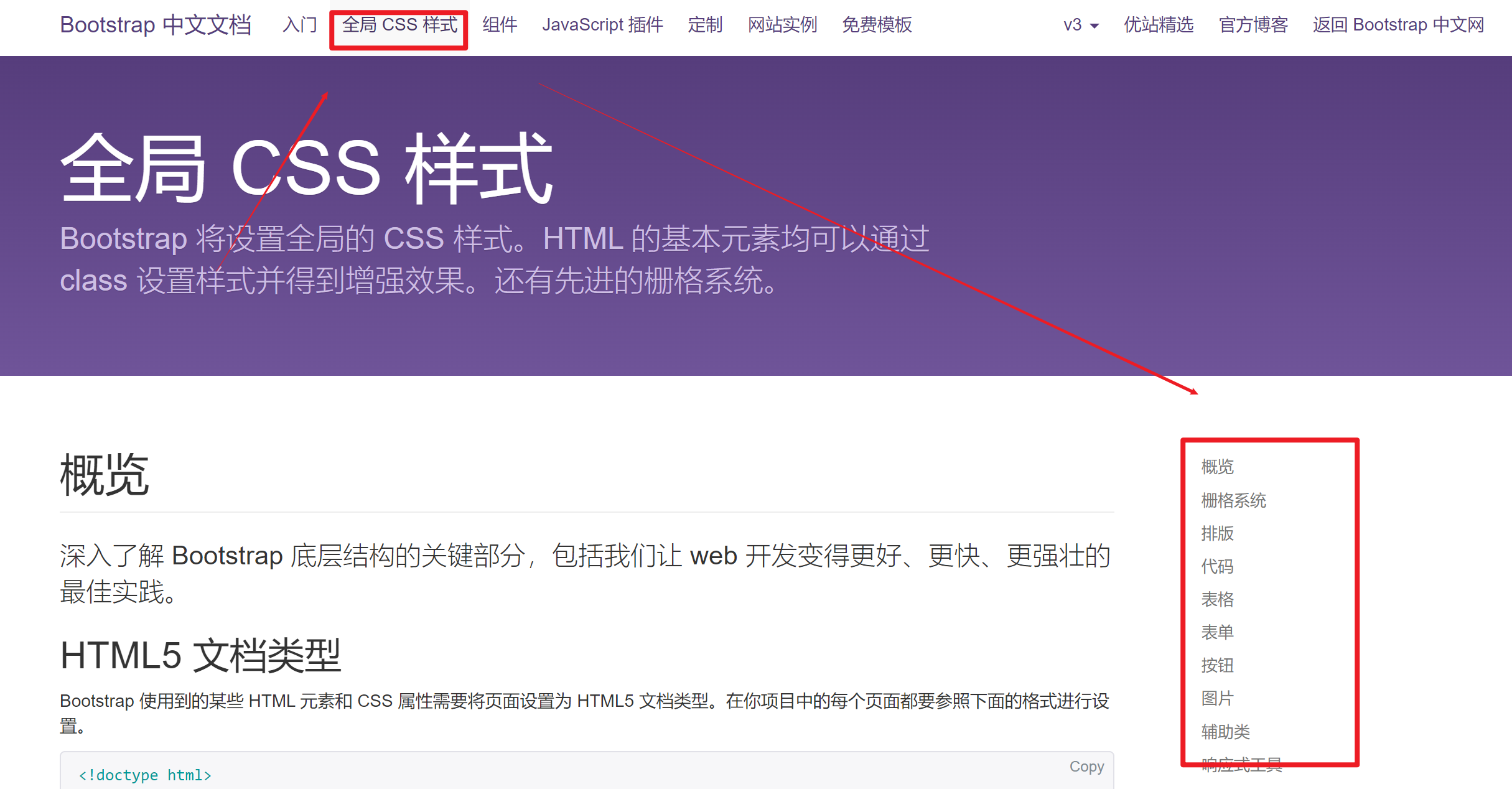This screenshot has width=1512, height=789.
Task: Open the 组件 nav item
Action: pos(500,25)
